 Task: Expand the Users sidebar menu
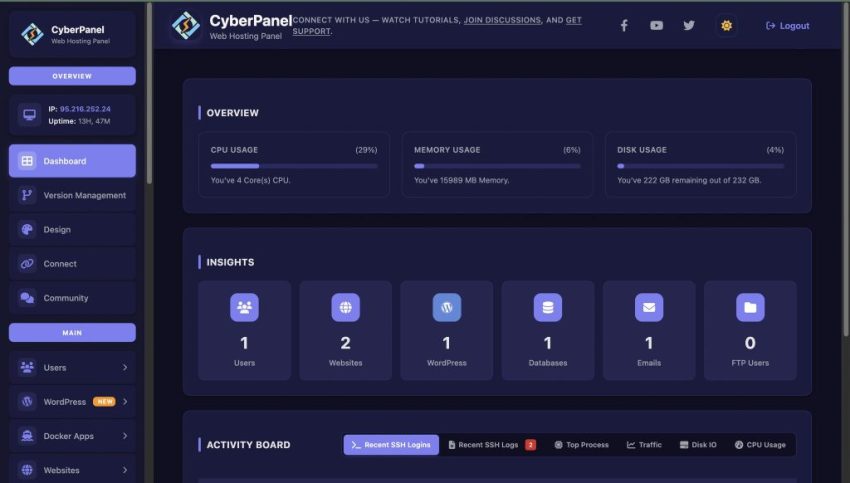(x=72, y=368)
